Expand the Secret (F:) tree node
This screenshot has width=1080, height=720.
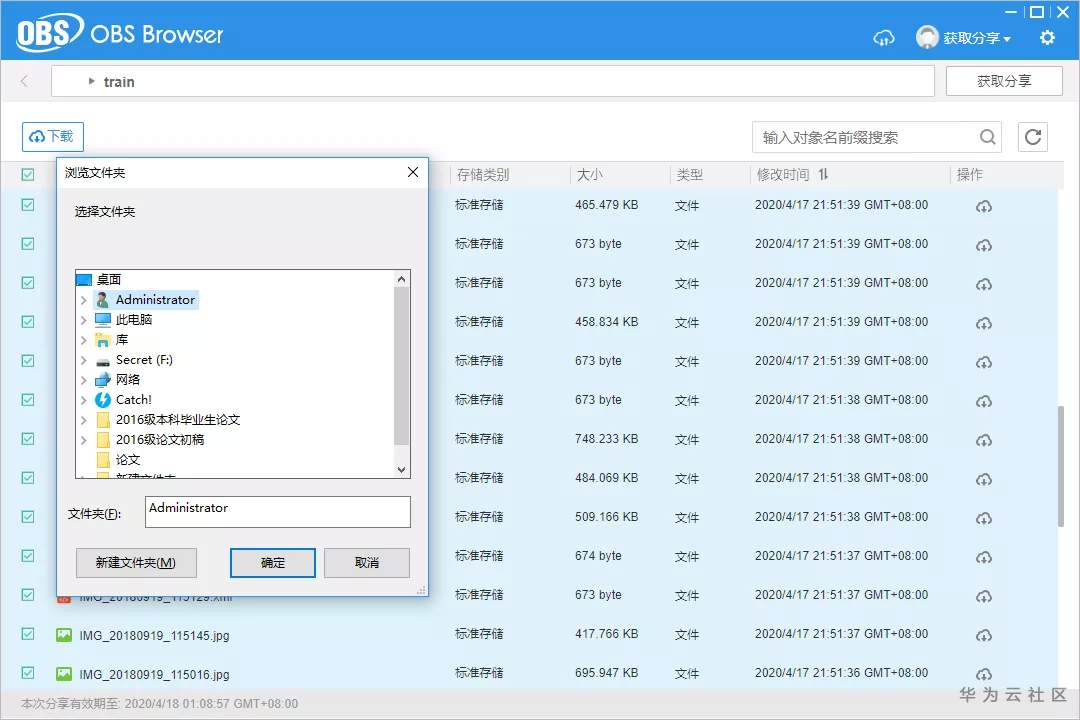click(x=83, y=360)
